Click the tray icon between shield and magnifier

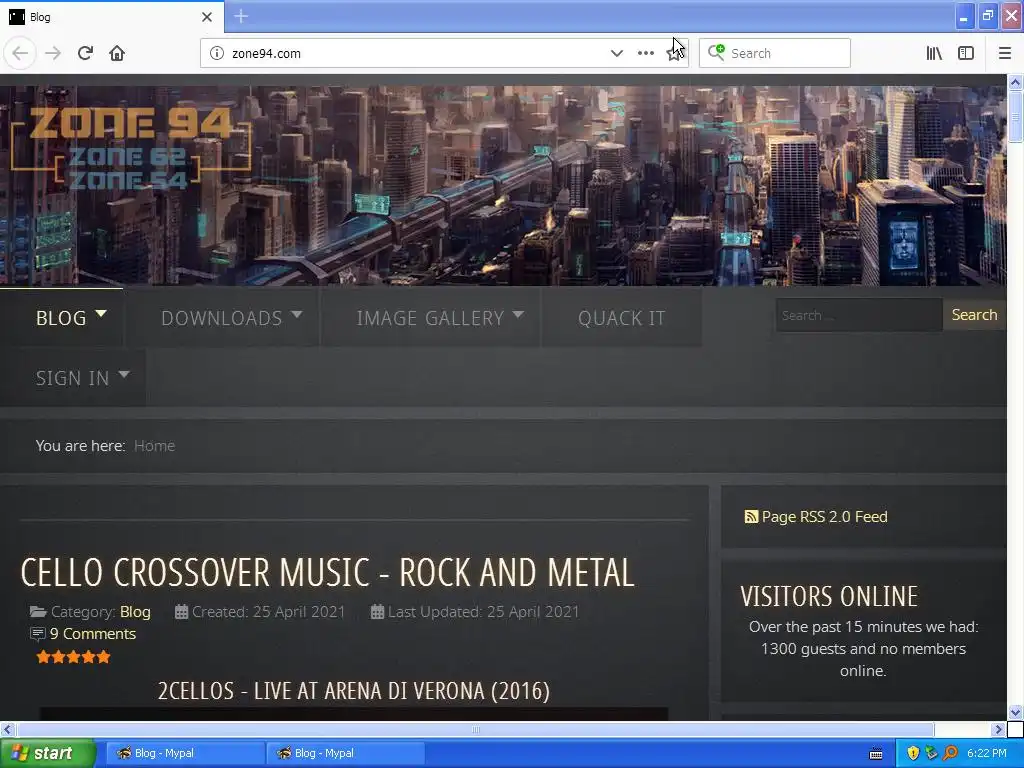click(931, 753)
